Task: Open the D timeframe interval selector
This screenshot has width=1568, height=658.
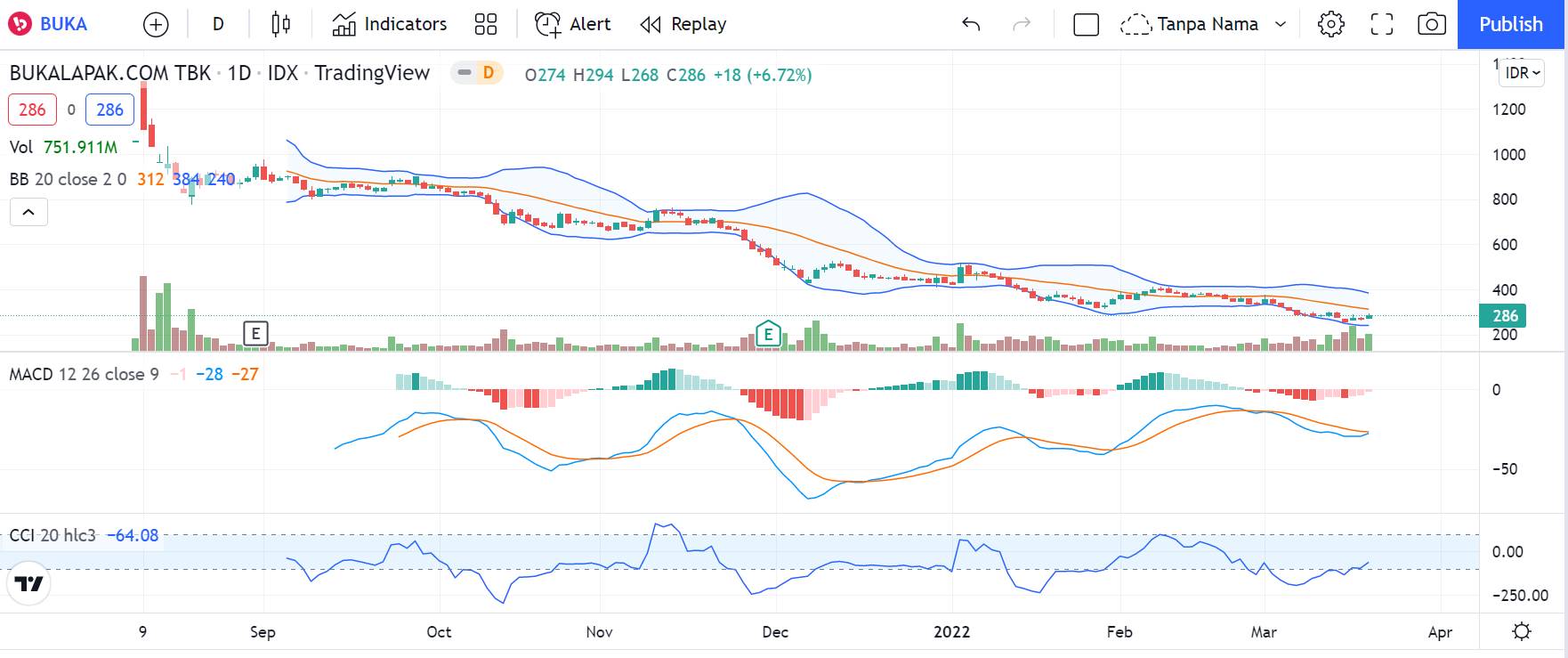Action: tap(218, 24)
